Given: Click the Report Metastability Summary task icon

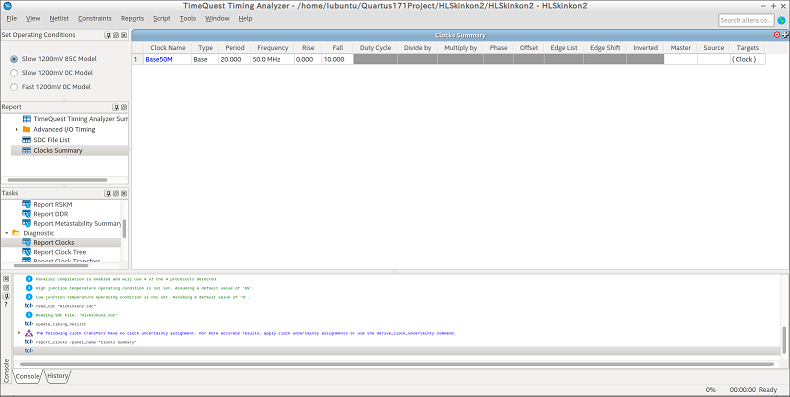Looking at the screenshot, I should 27,223.
